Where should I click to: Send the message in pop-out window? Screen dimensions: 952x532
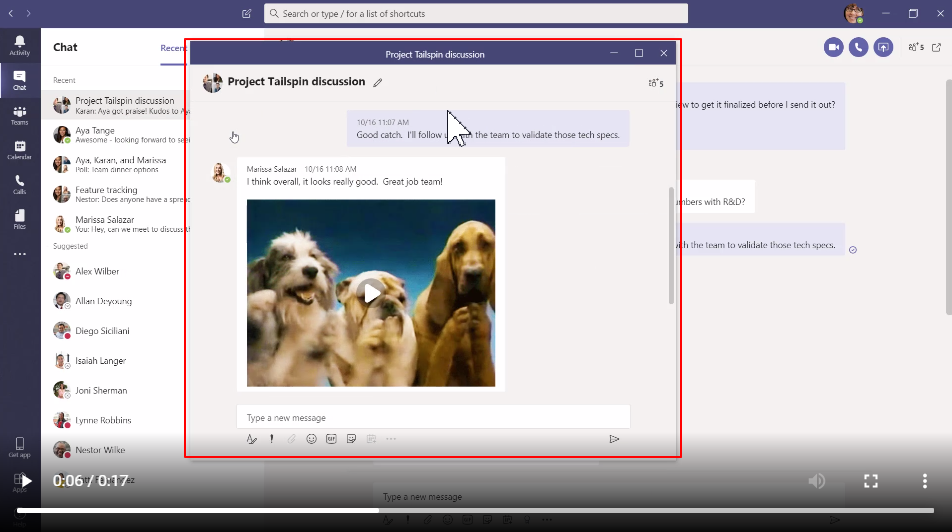(614, 439)
